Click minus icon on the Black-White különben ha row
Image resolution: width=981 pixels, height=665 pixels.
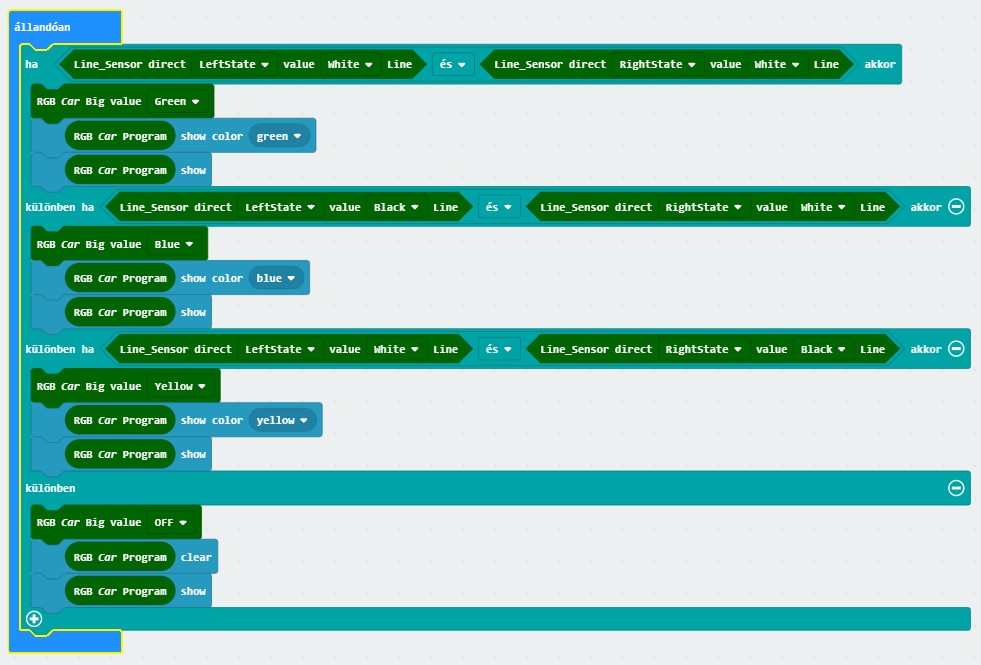pyautogui.click(x=955, y=207)
